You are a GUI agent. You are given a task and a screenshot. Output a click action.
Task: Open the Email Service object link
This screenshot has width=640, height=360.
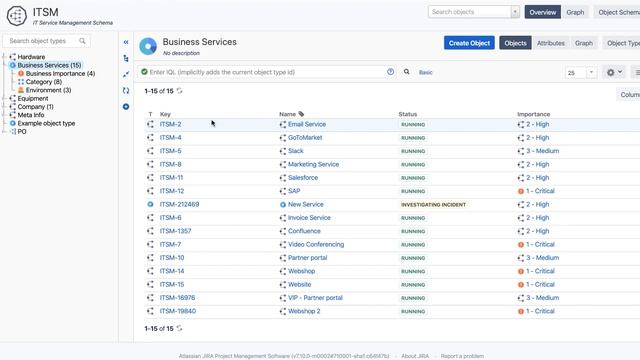307,124
